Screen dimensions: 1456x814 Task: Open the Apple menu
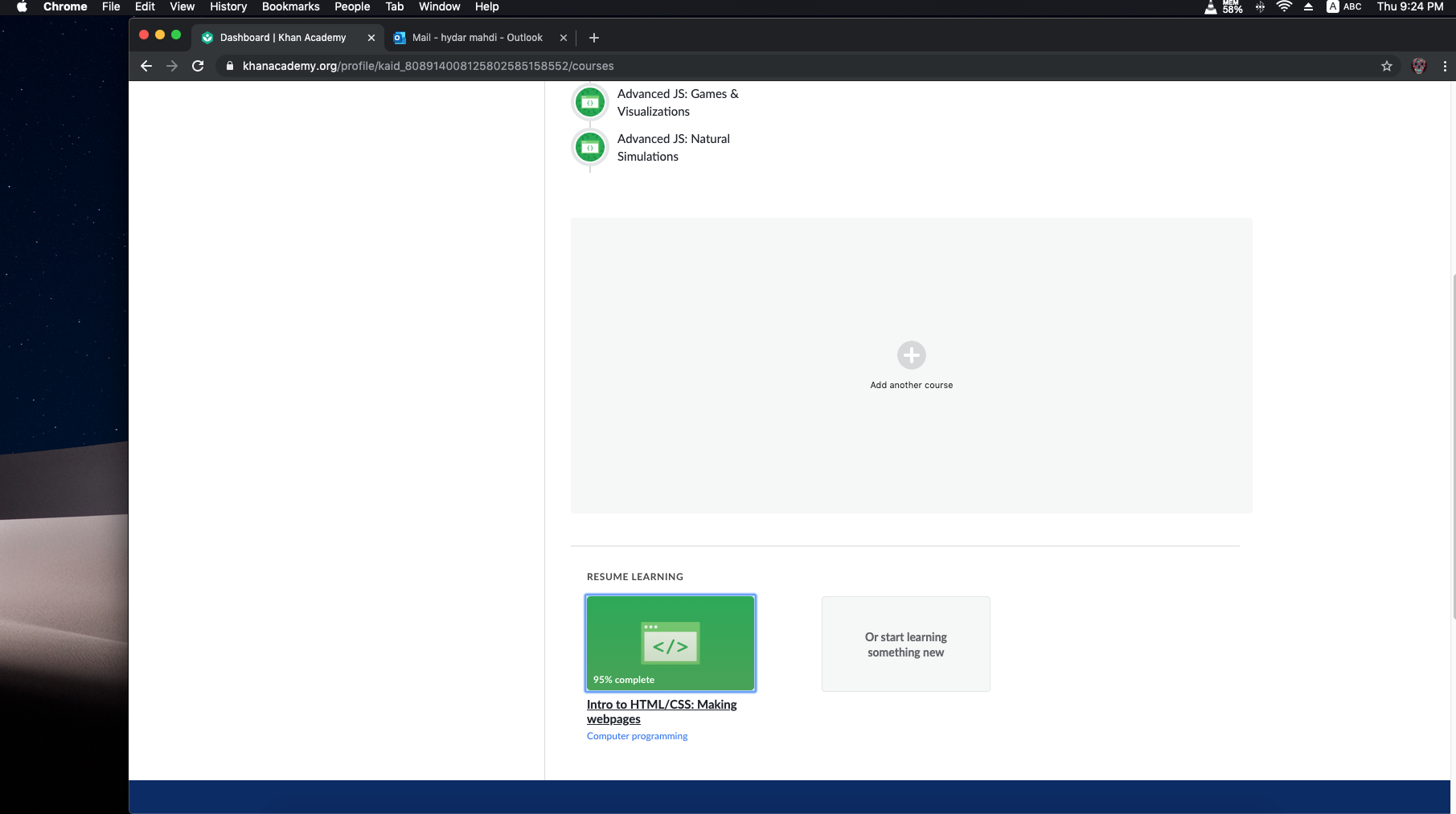click(22, 6)
